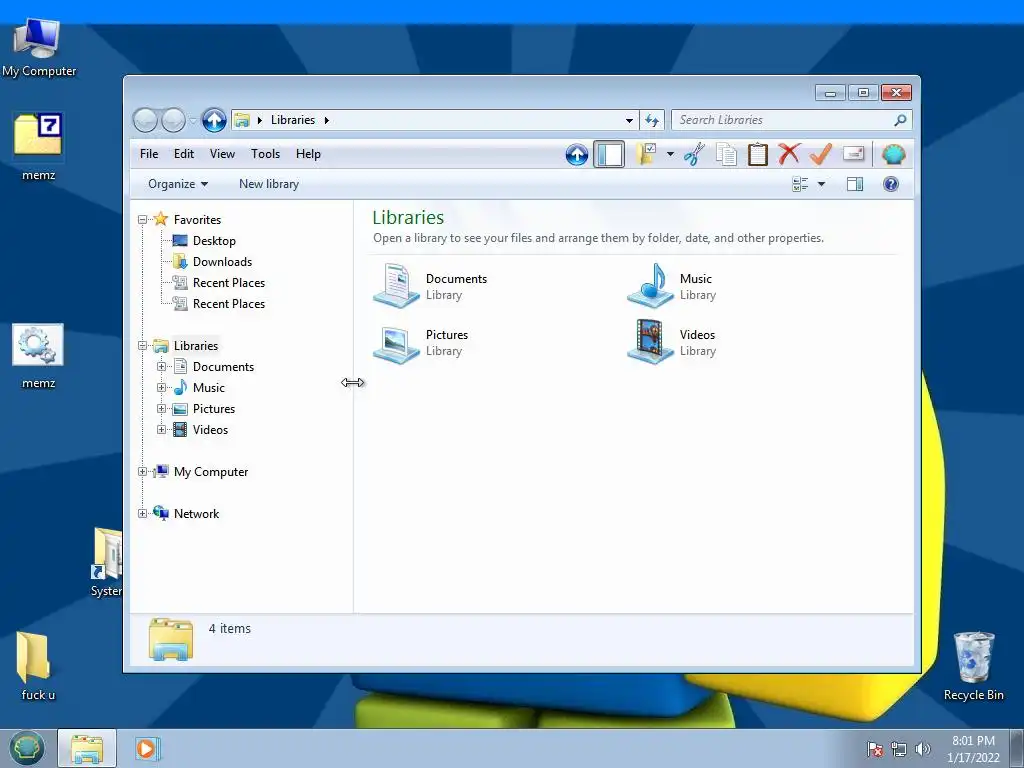This screenshot has width=1024, height=768.
Task: Open the dropdown arrow beside folder options icon
Action: point(670,155)
